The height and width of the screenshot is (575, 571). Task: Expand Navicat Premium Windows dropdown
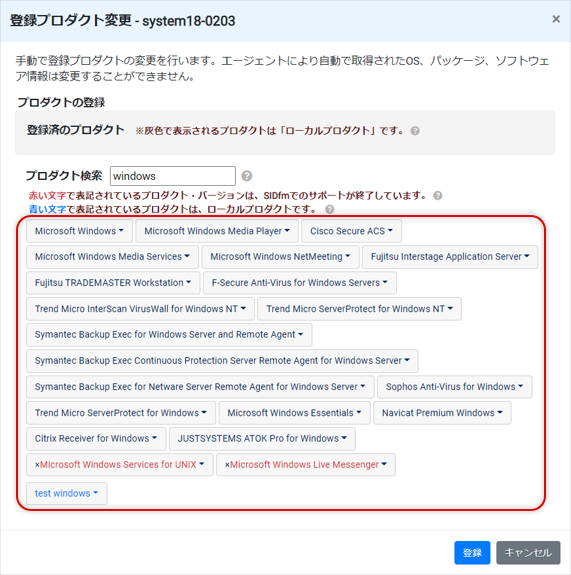[x=442, y=413]
